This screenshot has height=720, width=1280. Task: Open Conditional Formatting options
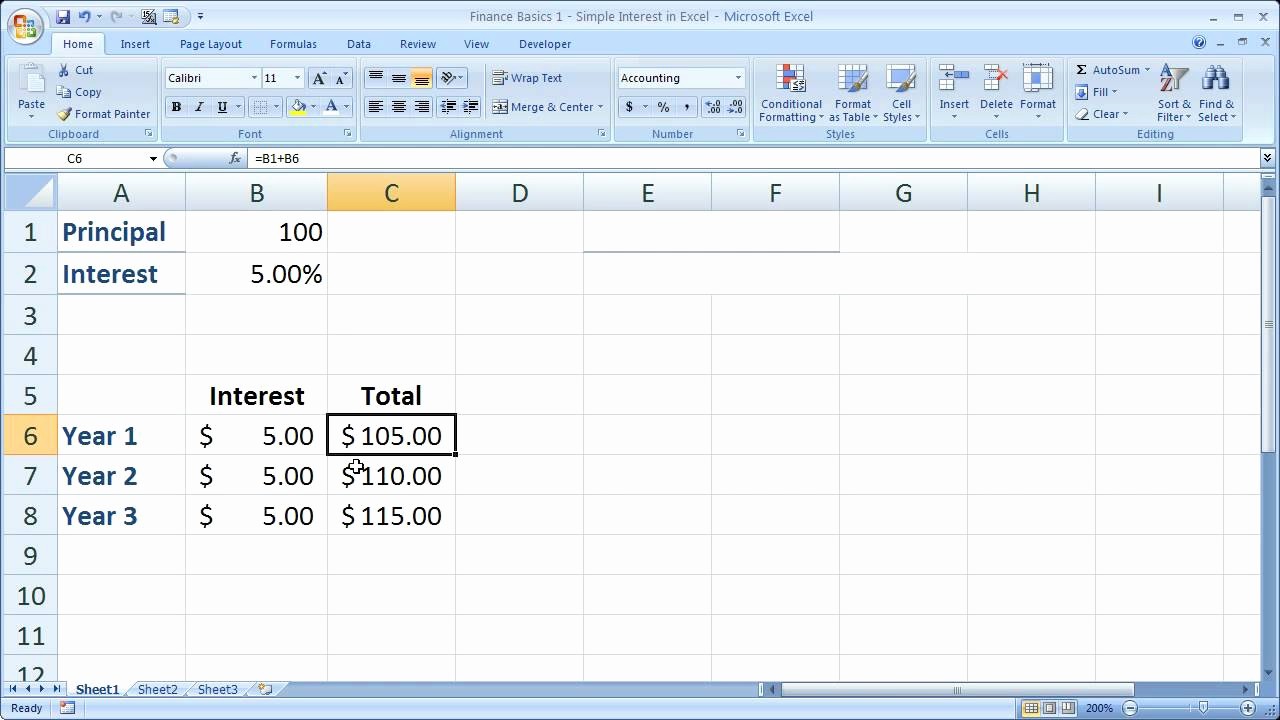coord(790,93)
